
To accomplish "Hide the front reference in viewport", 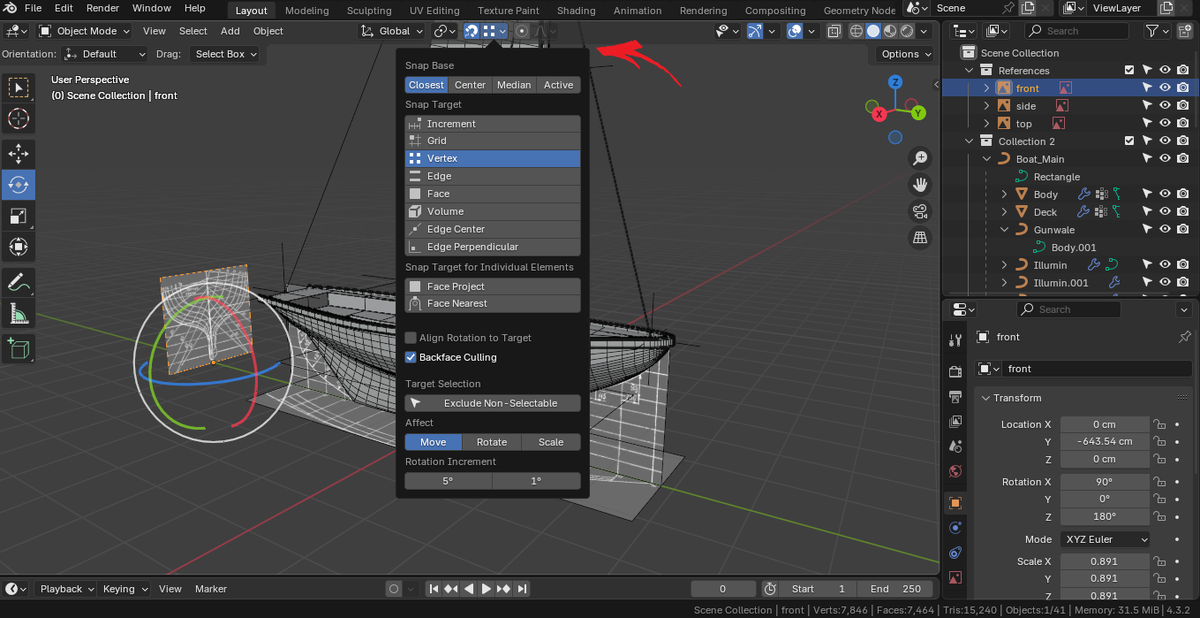I will click(x=1165, y=88).
